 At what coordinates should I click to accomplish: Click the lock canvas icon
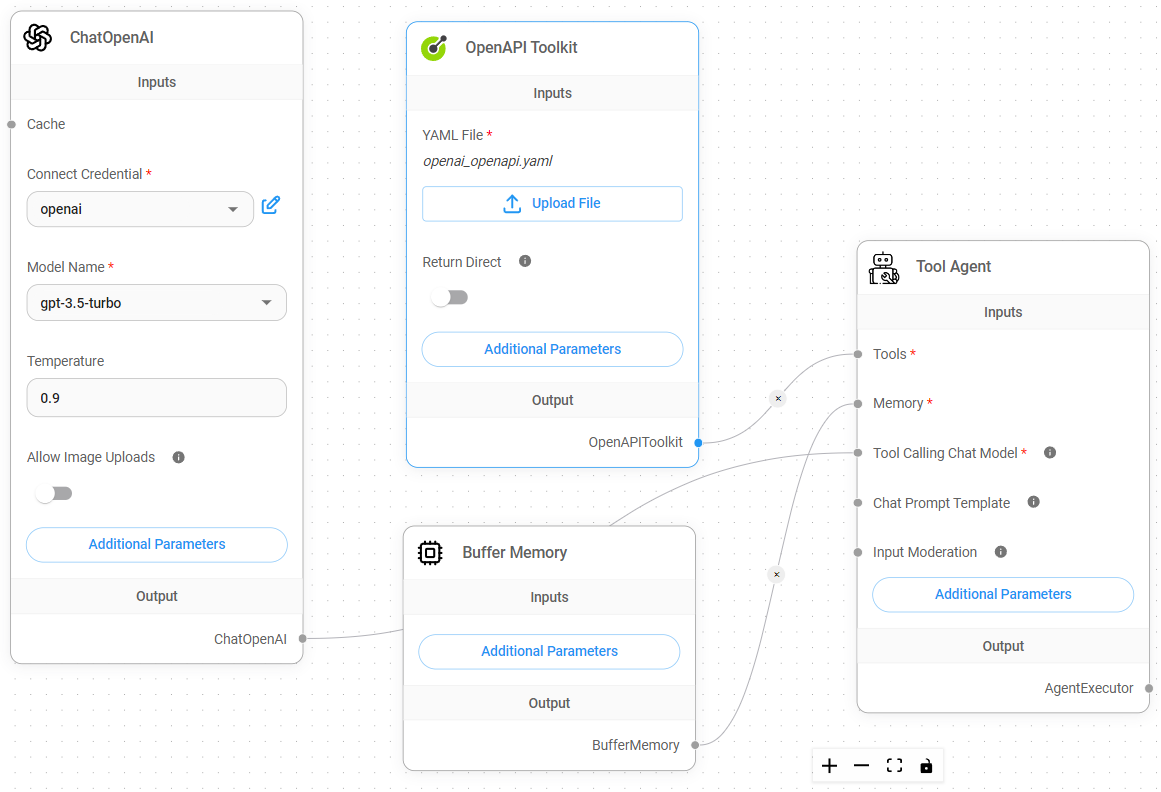(926, 766)
